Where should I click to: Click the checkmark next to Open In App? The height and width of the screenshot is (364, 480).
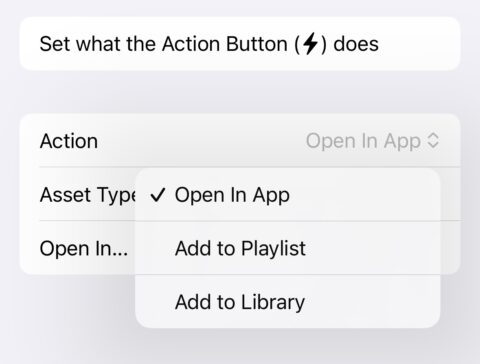(x=158, y=195)
